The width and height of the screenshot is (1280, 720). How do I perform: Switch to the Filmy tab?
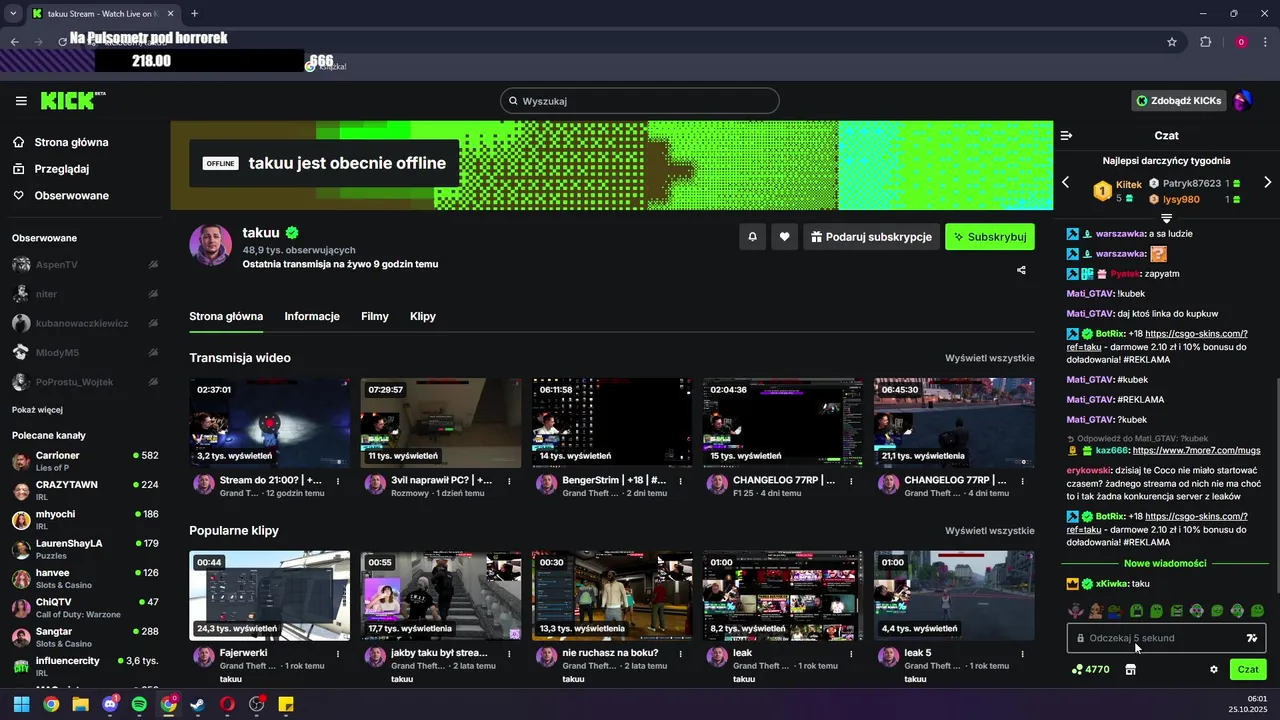click(x=375, y=316)
